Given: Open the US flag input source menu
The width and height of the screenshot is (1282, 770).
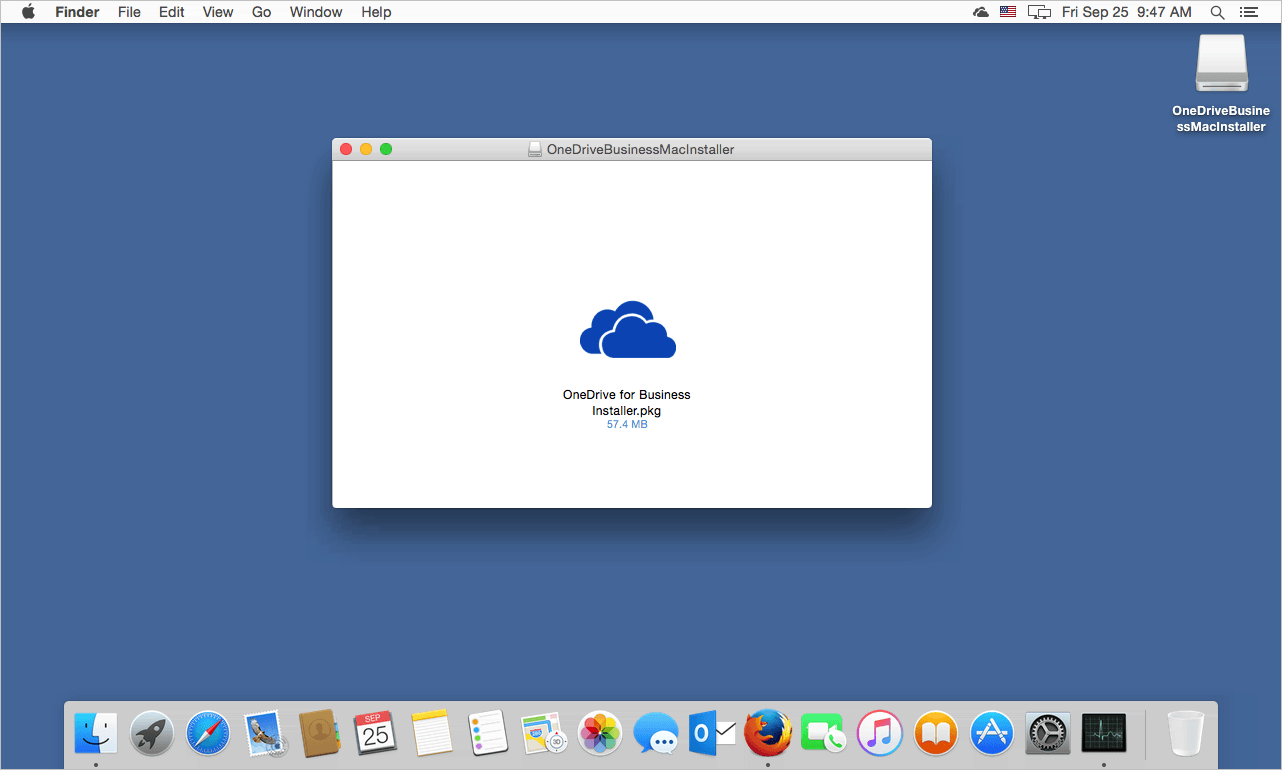Looking at the screenshot, I should point(1008,12).
